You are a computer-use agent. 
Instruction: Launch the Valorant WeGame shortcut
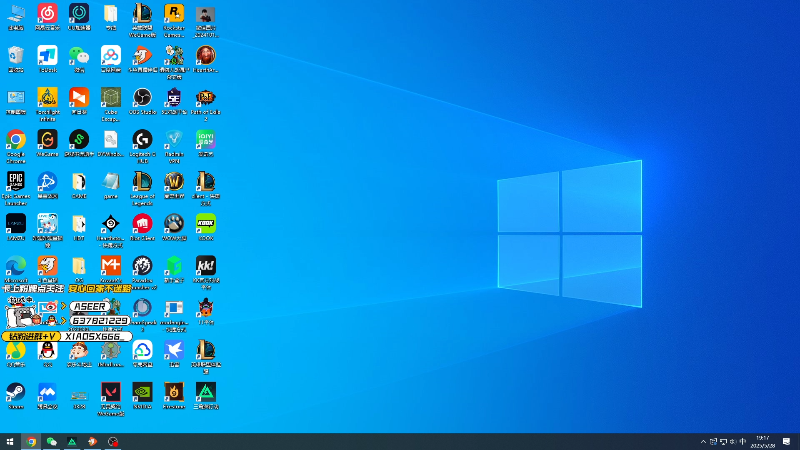[x=111, y=399]
